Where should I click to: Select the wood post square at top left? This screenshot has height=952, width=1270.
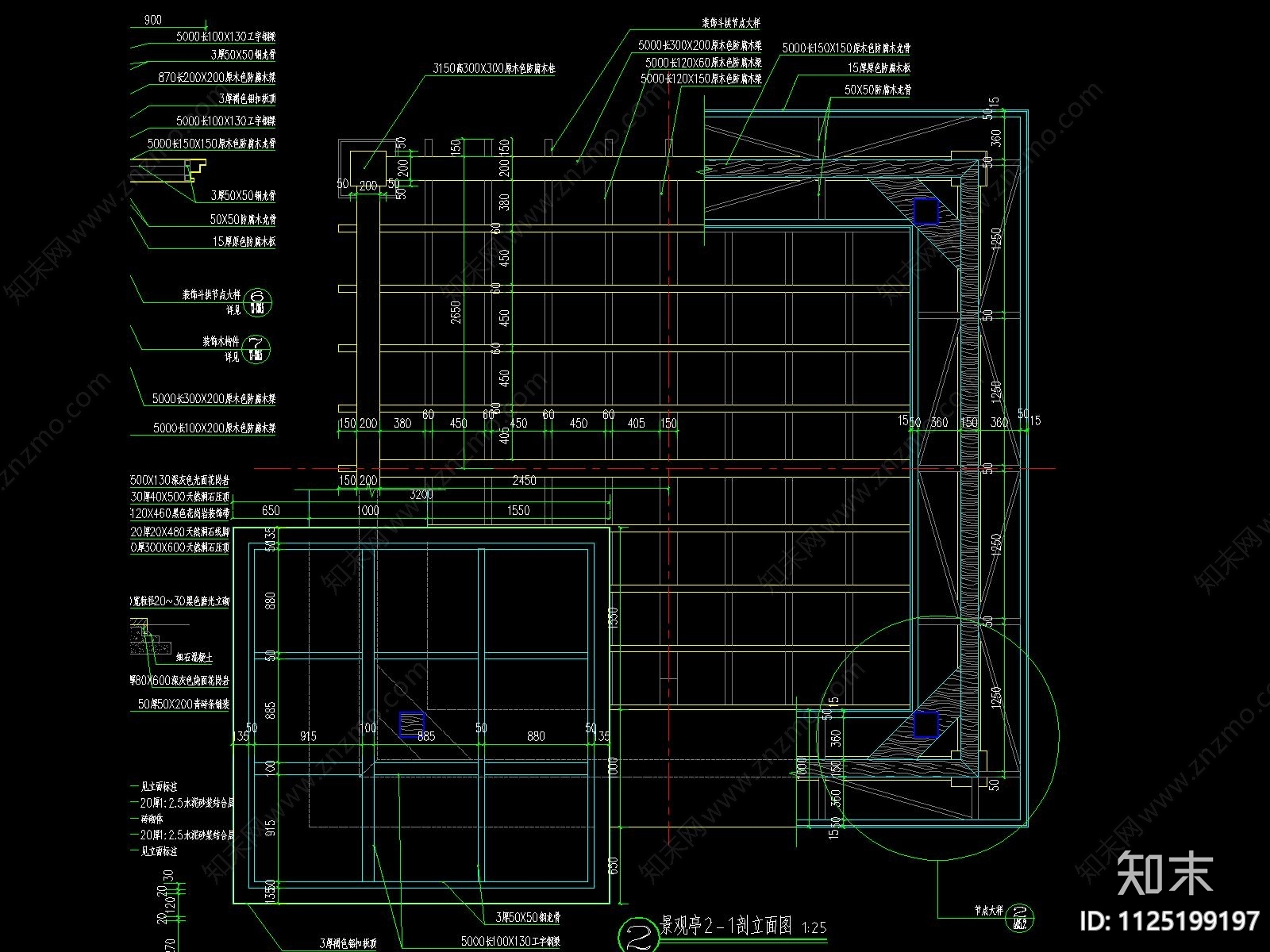coord(368,167)
